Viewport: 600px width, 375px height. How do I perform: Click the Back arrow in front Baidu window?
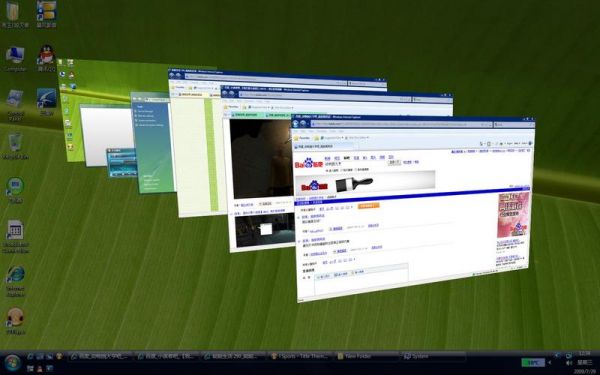[x=296, y=123]
